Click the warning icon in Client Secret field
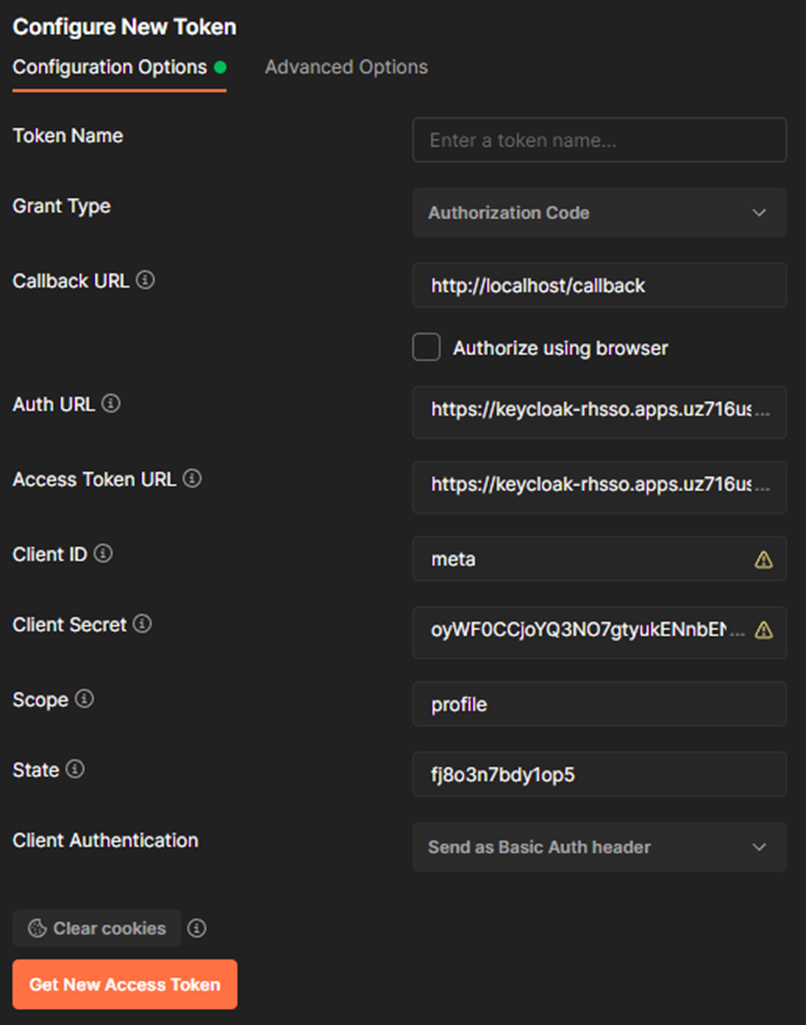Screen dimensions: 806x1025 point(764,630)
